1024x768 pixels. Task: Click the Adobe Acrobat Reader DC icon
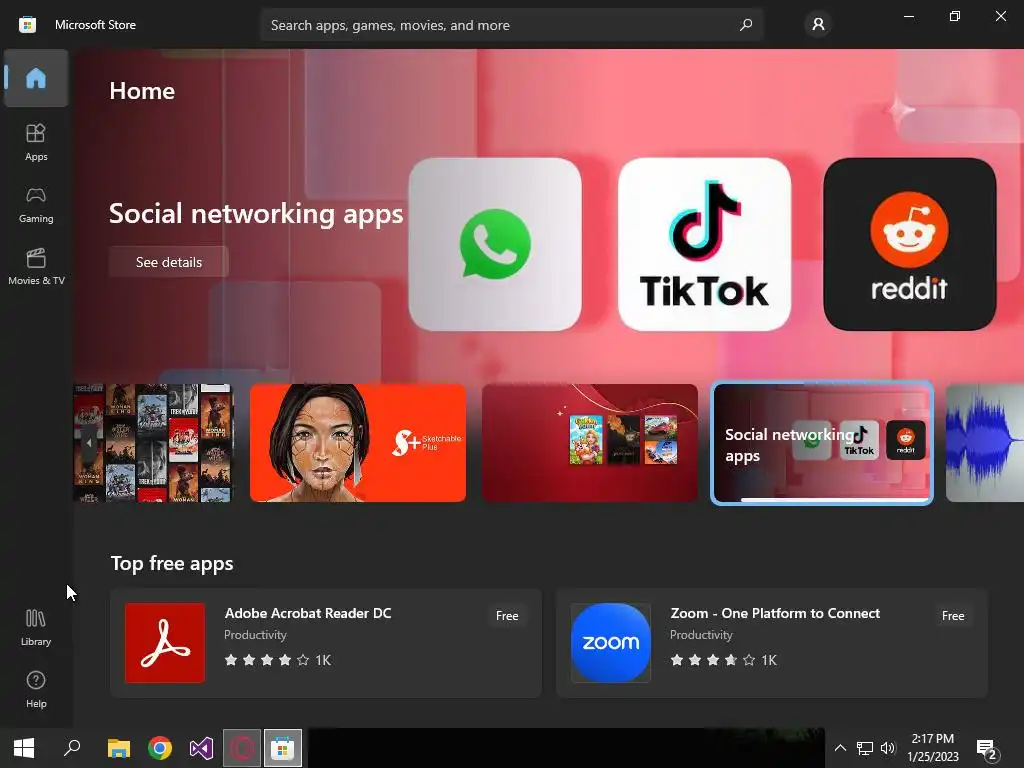[165, 643]
